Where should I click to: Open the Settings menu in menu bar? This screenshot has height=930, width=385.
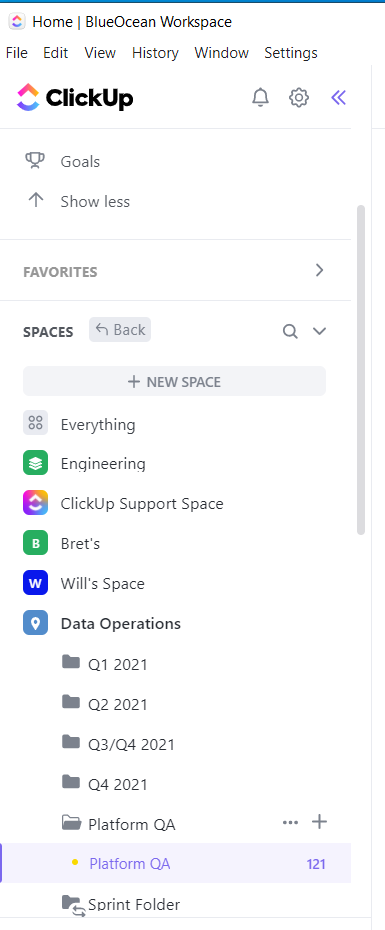[x=291, y=53]
